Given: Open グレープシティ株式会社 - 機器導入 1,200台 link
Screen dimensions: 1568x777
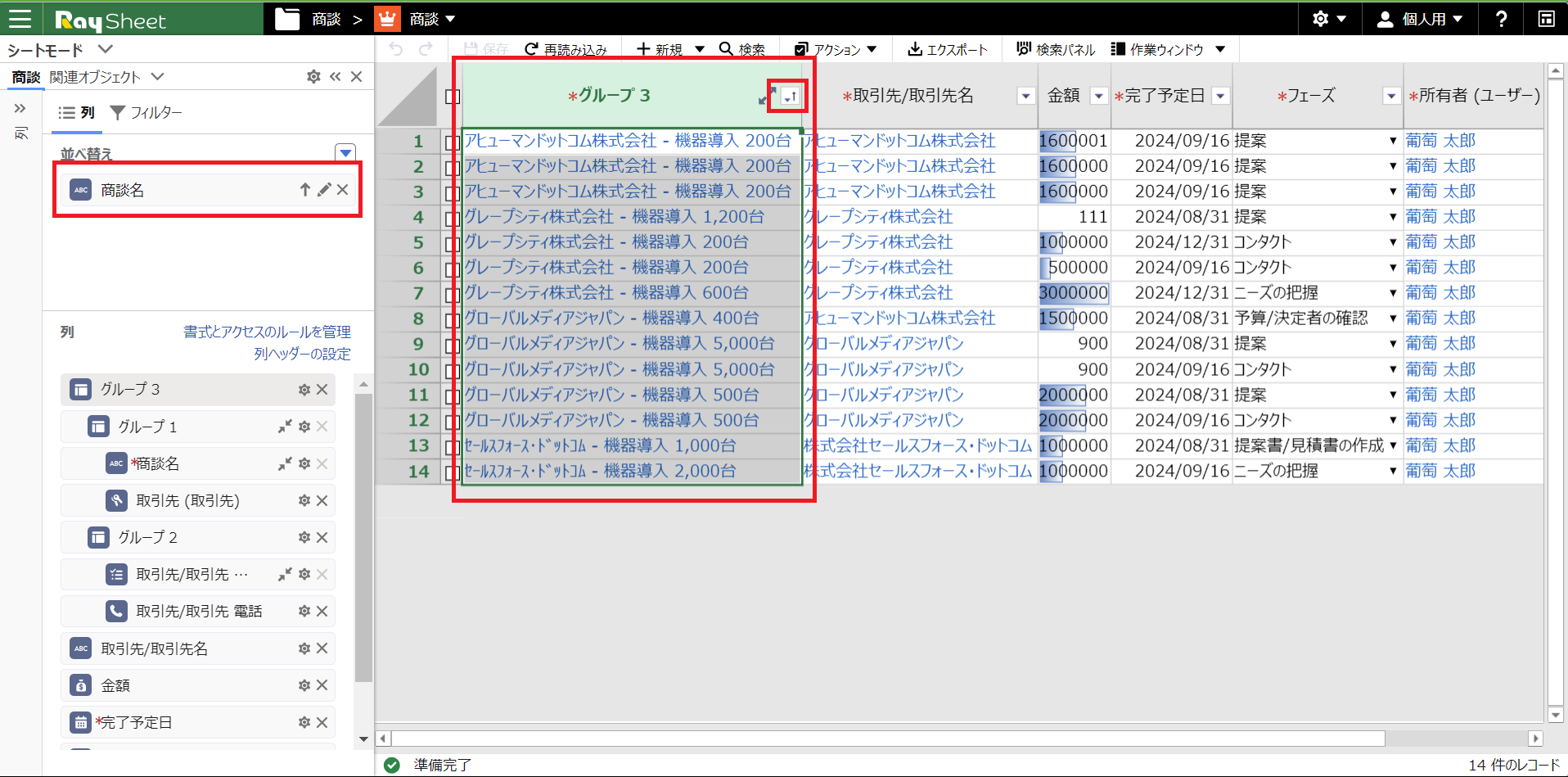Looking at the screenshot, I should click(614, 217).
